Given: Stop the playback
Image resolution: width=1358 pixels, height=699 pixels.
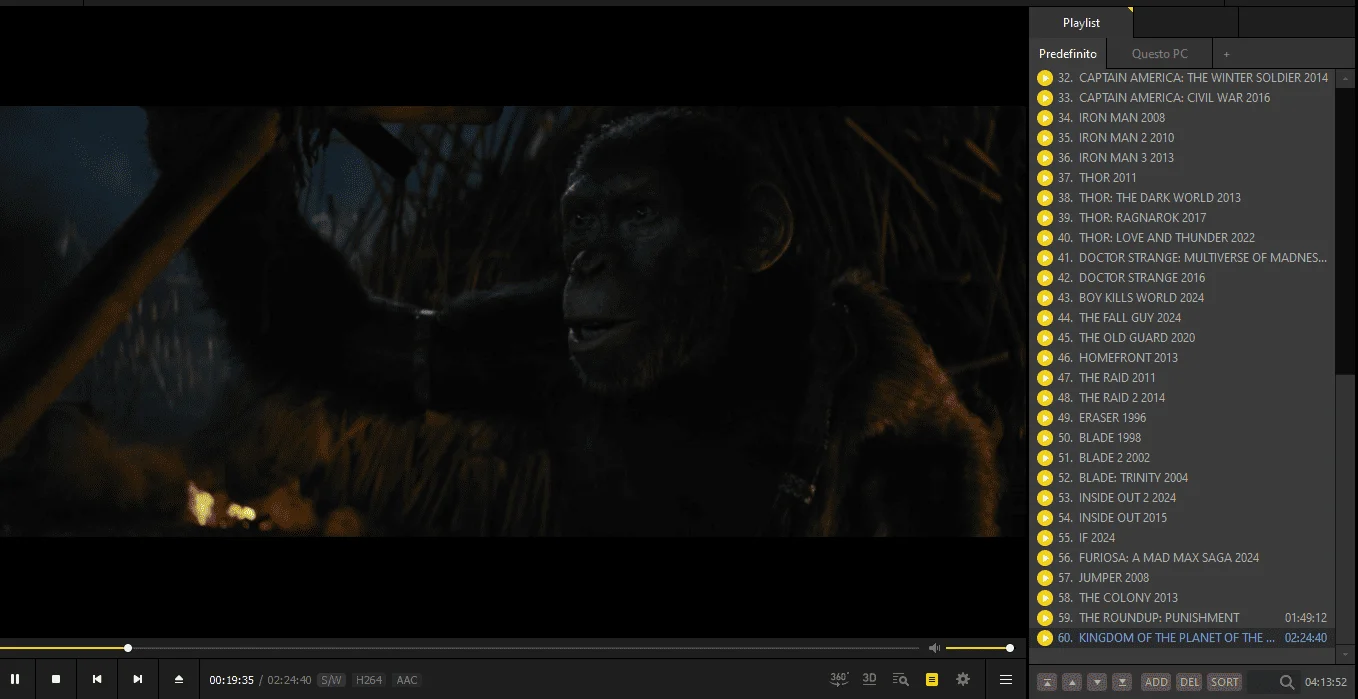Looking at the screenshot, I should (56, 679).
